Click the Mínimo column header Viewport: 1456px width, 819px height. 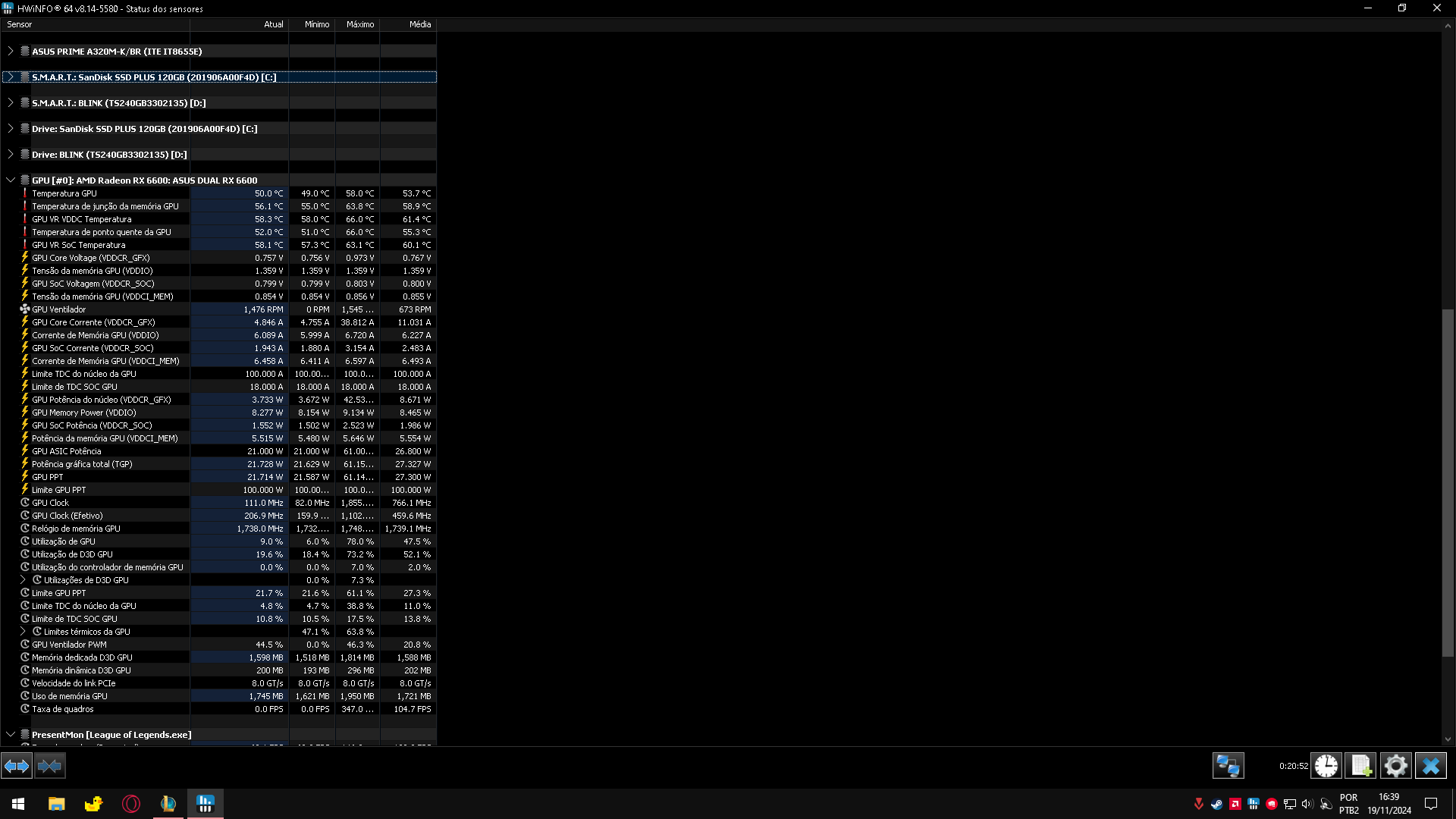click(312, 24)
